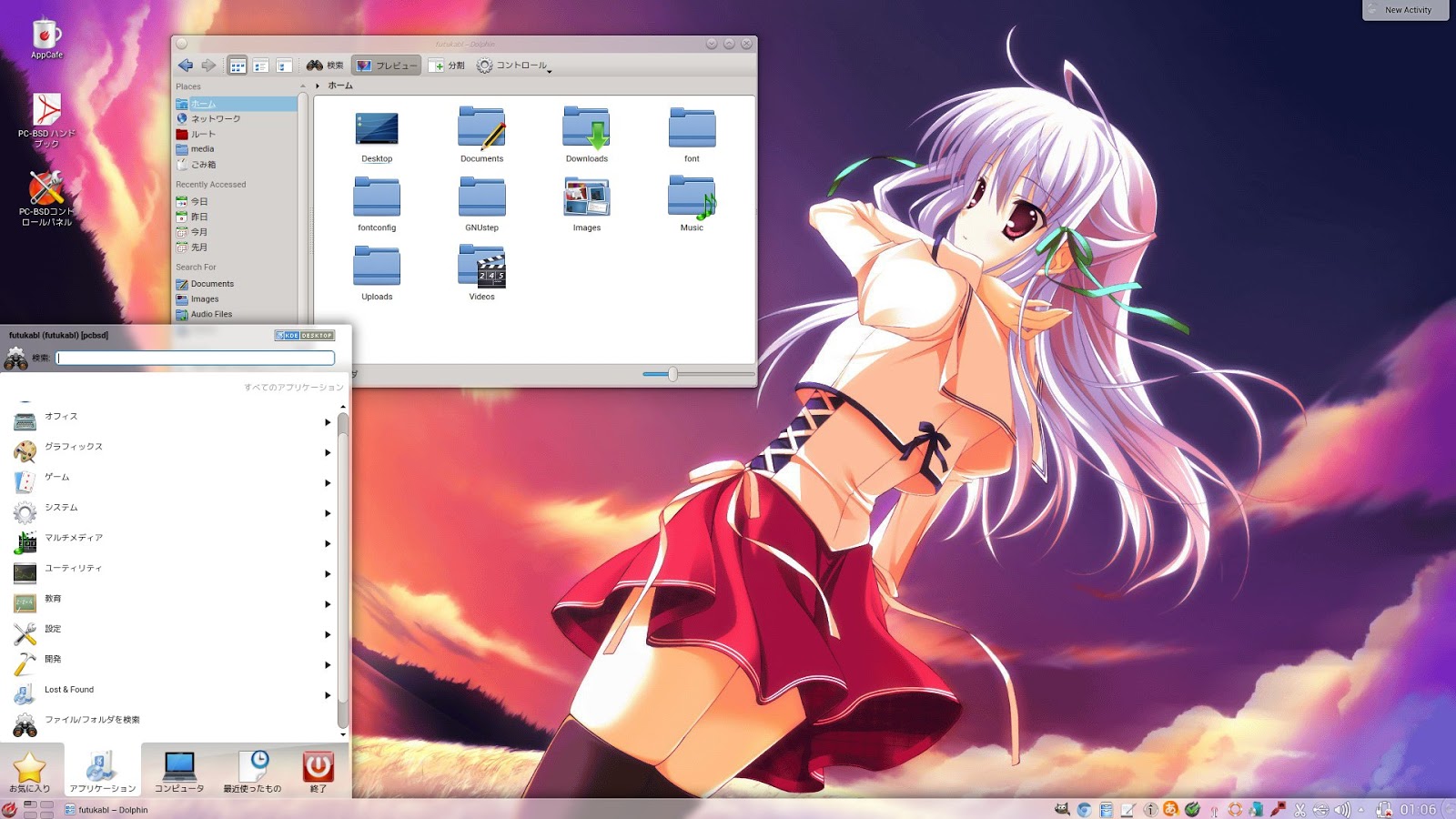
Task: Switch to the 終了 leave tab
Action: [318, 771]
